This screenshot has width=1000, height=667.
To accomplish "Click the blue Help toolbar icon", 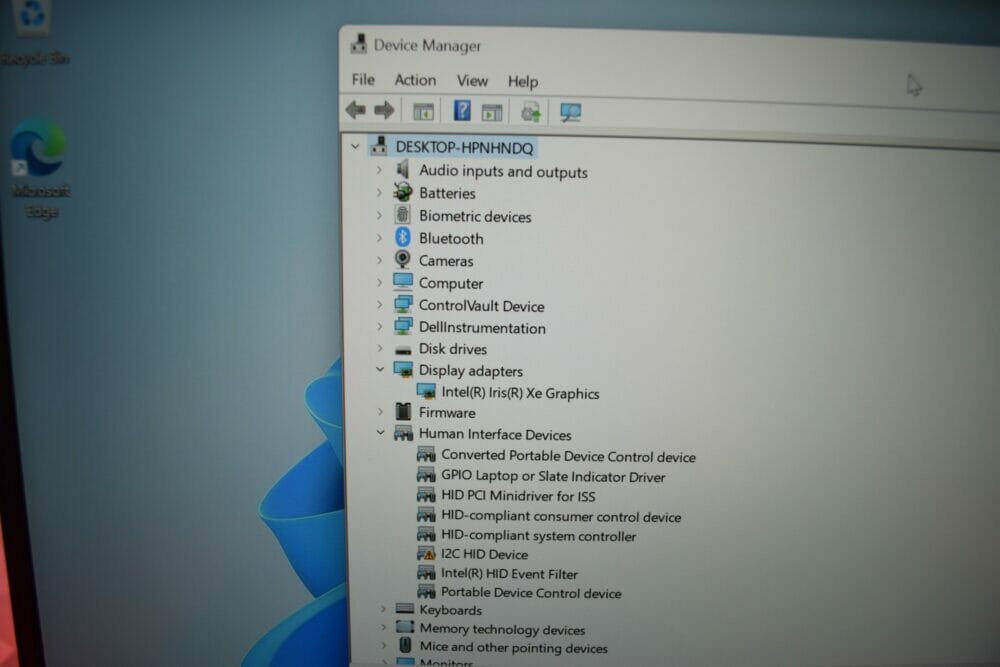I will [462, 111].
